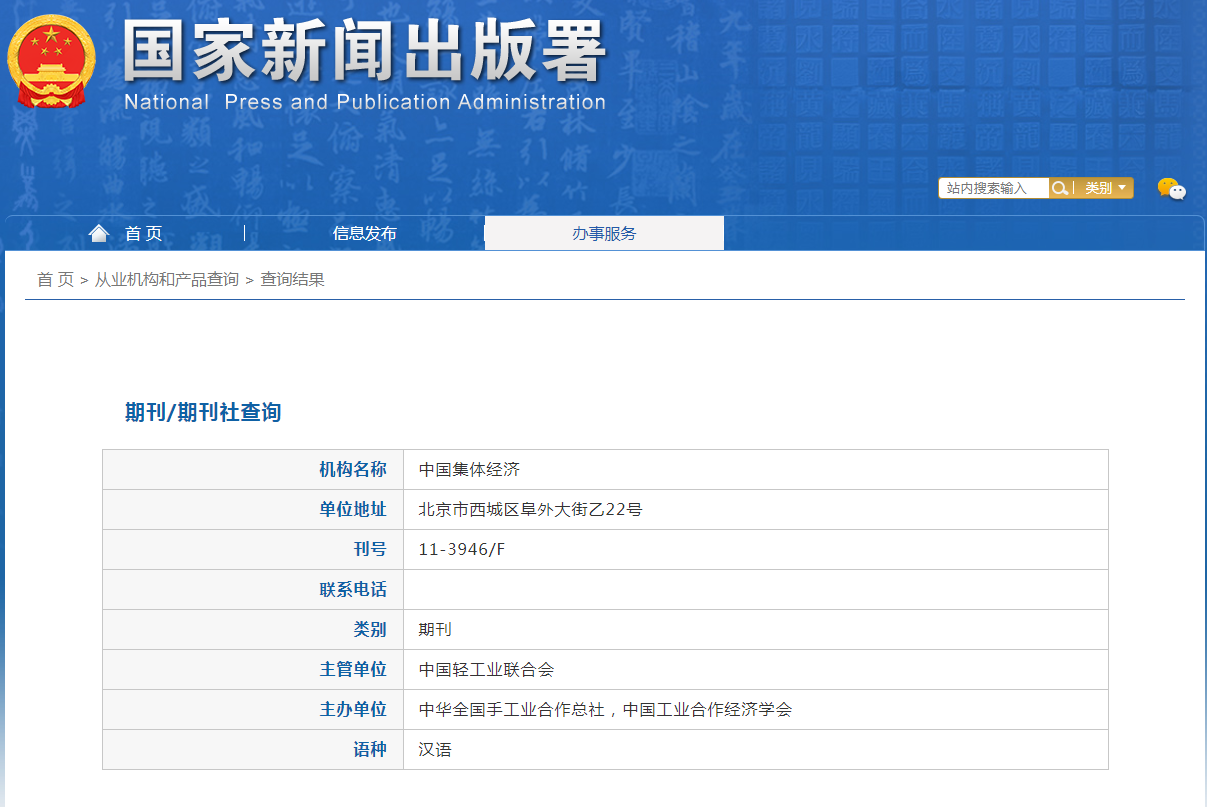Click the house icon in navigation bar
Viewport: 1207px width, 807px height.
point(98,233)
